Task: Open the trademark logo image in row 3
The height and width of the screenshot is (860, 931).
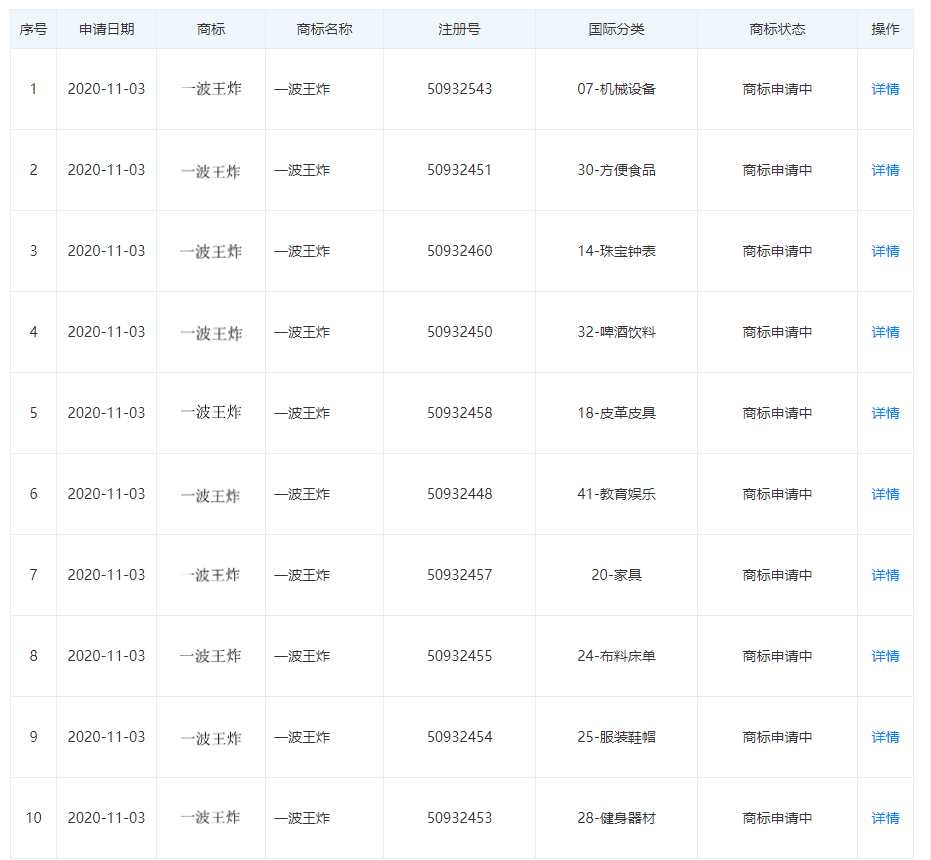Action: [211, 251]
